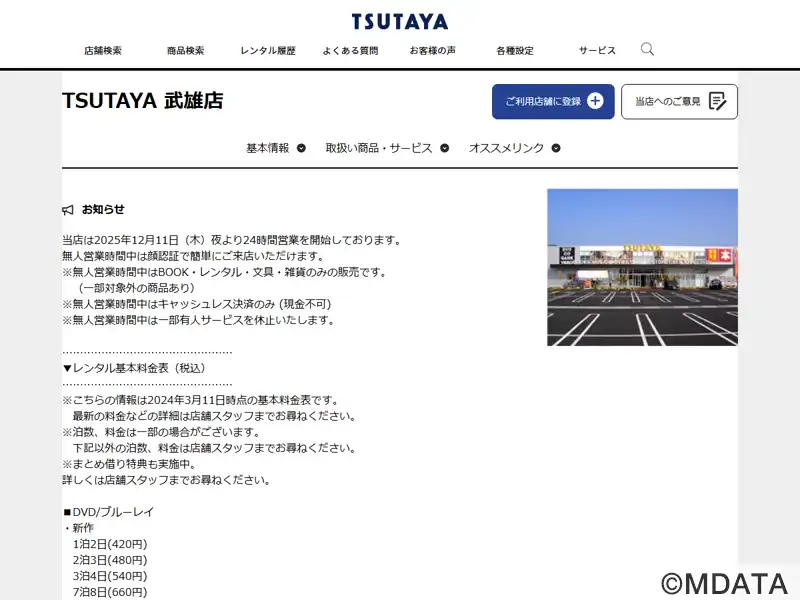Click price row 7泊8日(660円)
Screen dimensions: 800x600
(110, 592)
